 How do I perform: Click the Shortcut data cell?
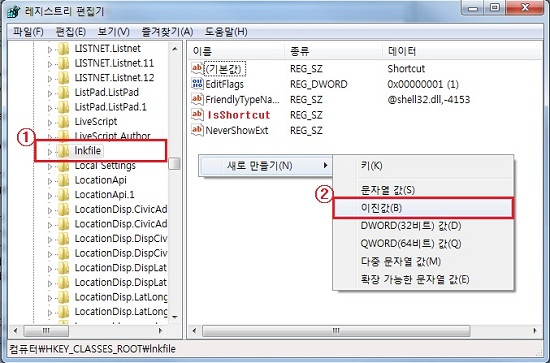pos(406,68)
